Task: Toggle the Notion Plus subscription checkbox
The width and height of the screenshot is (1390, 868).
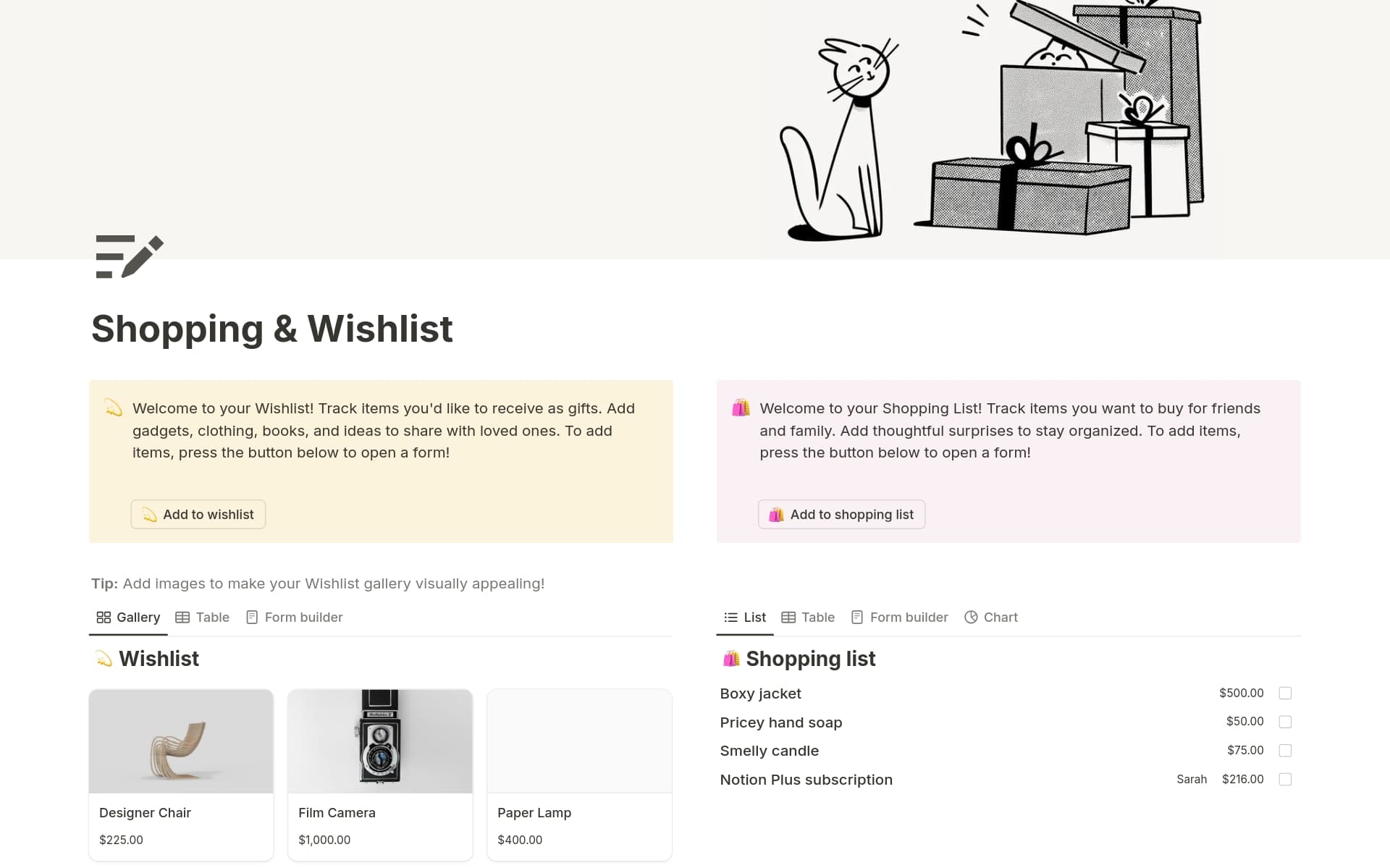Action: pyautogui.click(x=1285, y=780)
